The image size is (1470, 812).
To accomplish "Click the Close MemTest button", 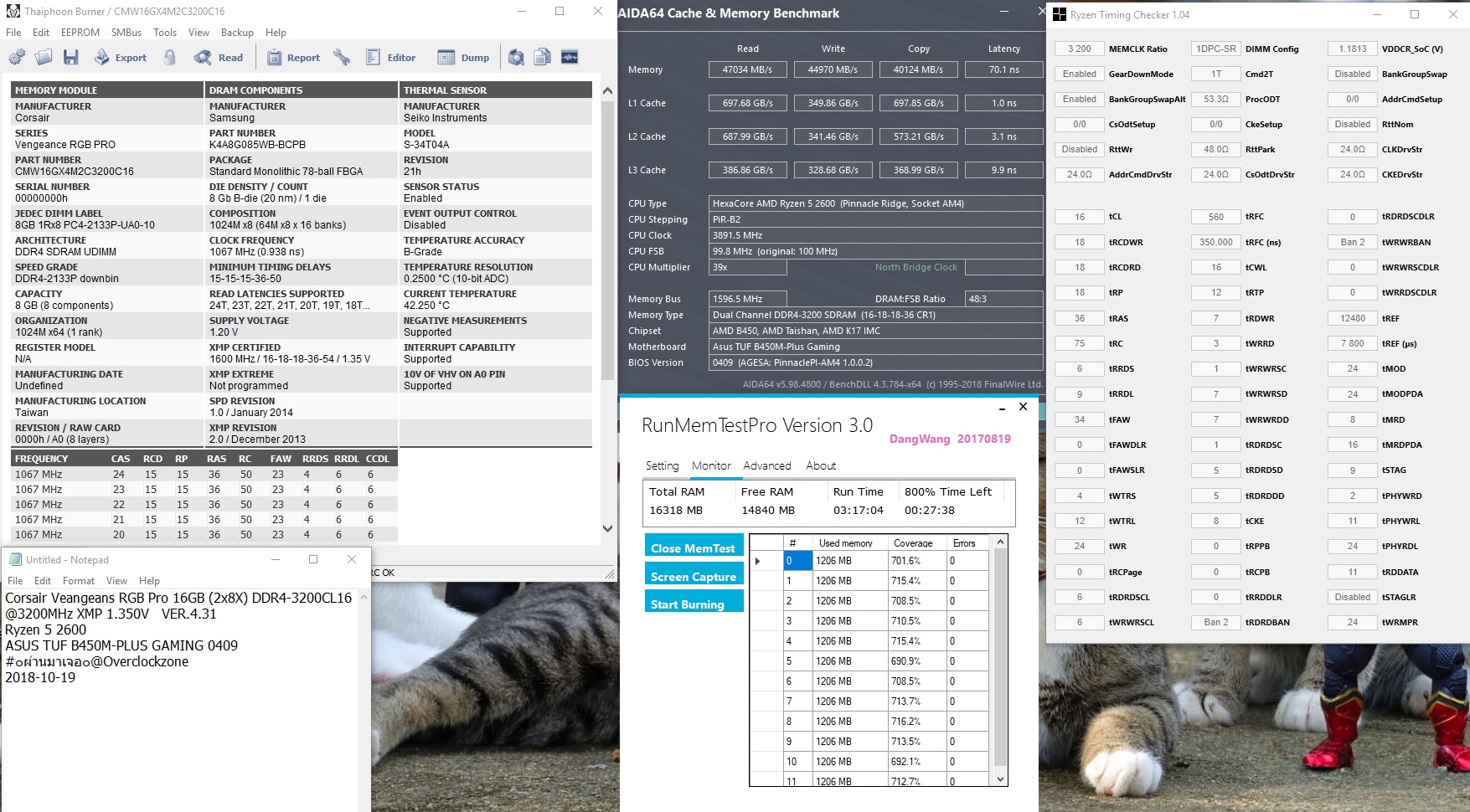I will (x=694, y=545).
